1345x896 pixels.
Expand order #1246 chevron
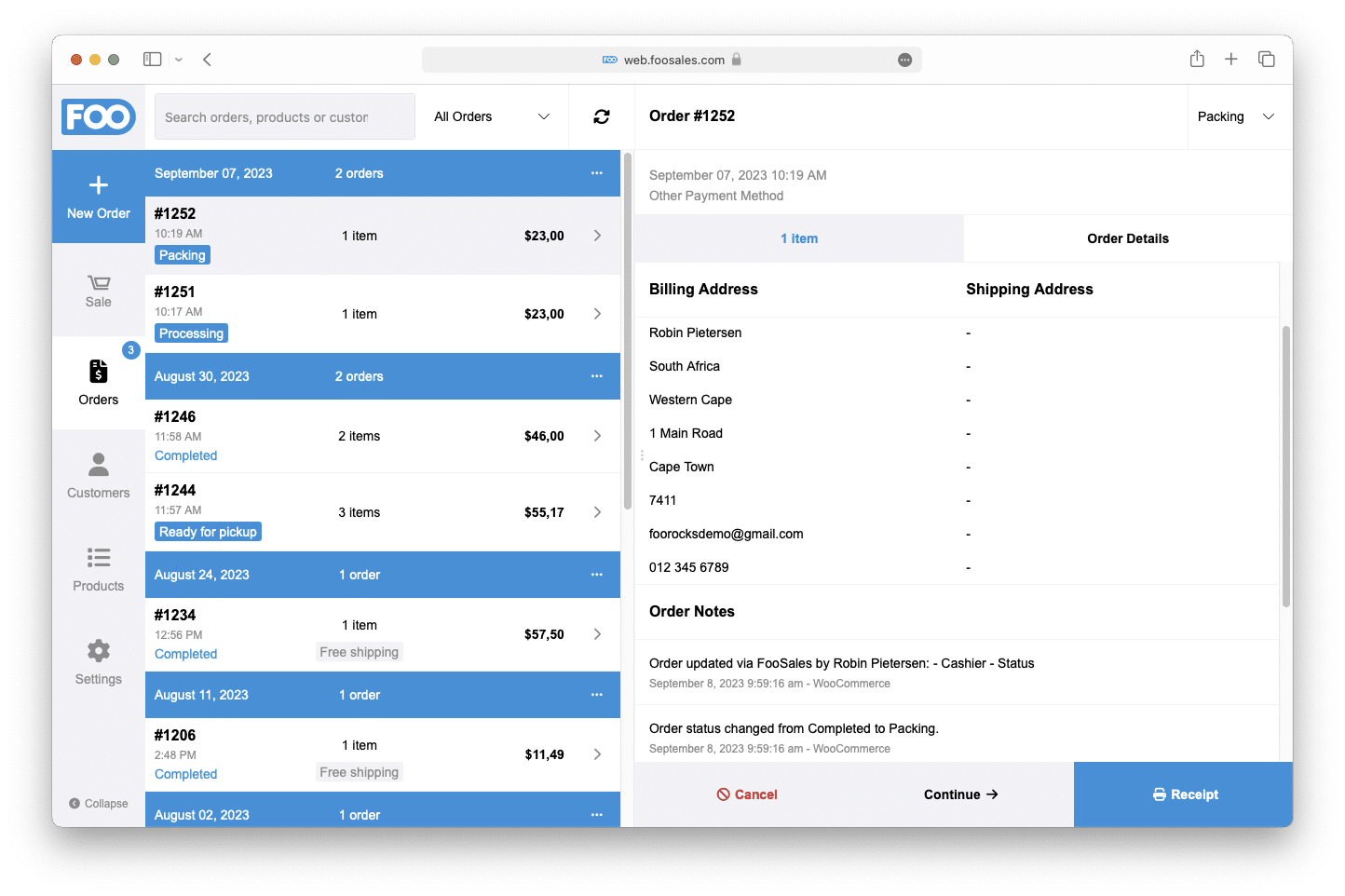[597, 436]
